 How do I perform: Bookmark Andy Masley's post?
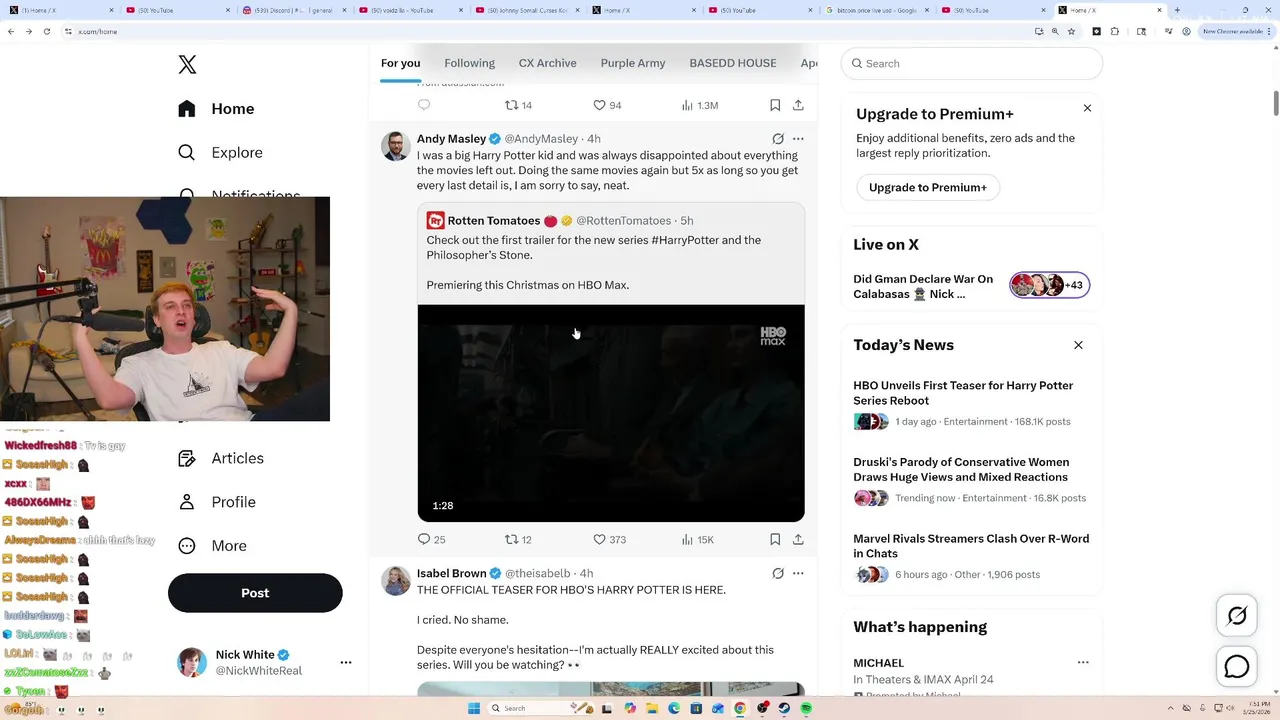point(775,539)
